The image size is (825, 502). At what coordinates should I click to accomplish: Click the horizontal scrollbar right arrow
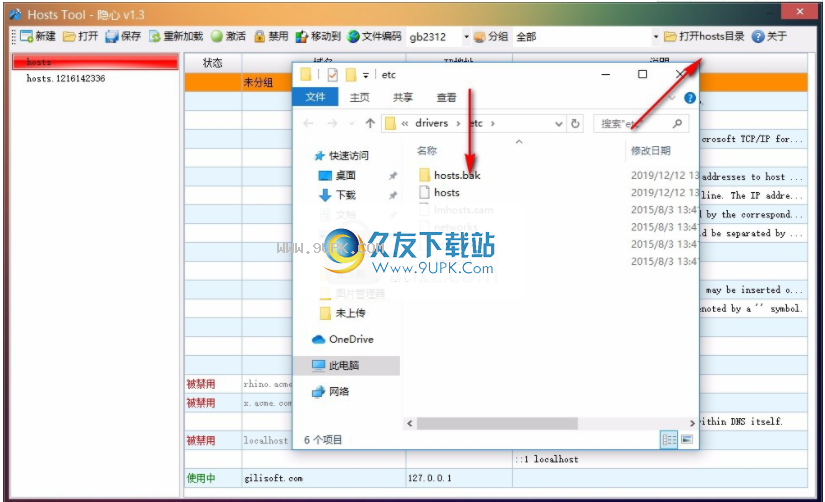(692, 423)
